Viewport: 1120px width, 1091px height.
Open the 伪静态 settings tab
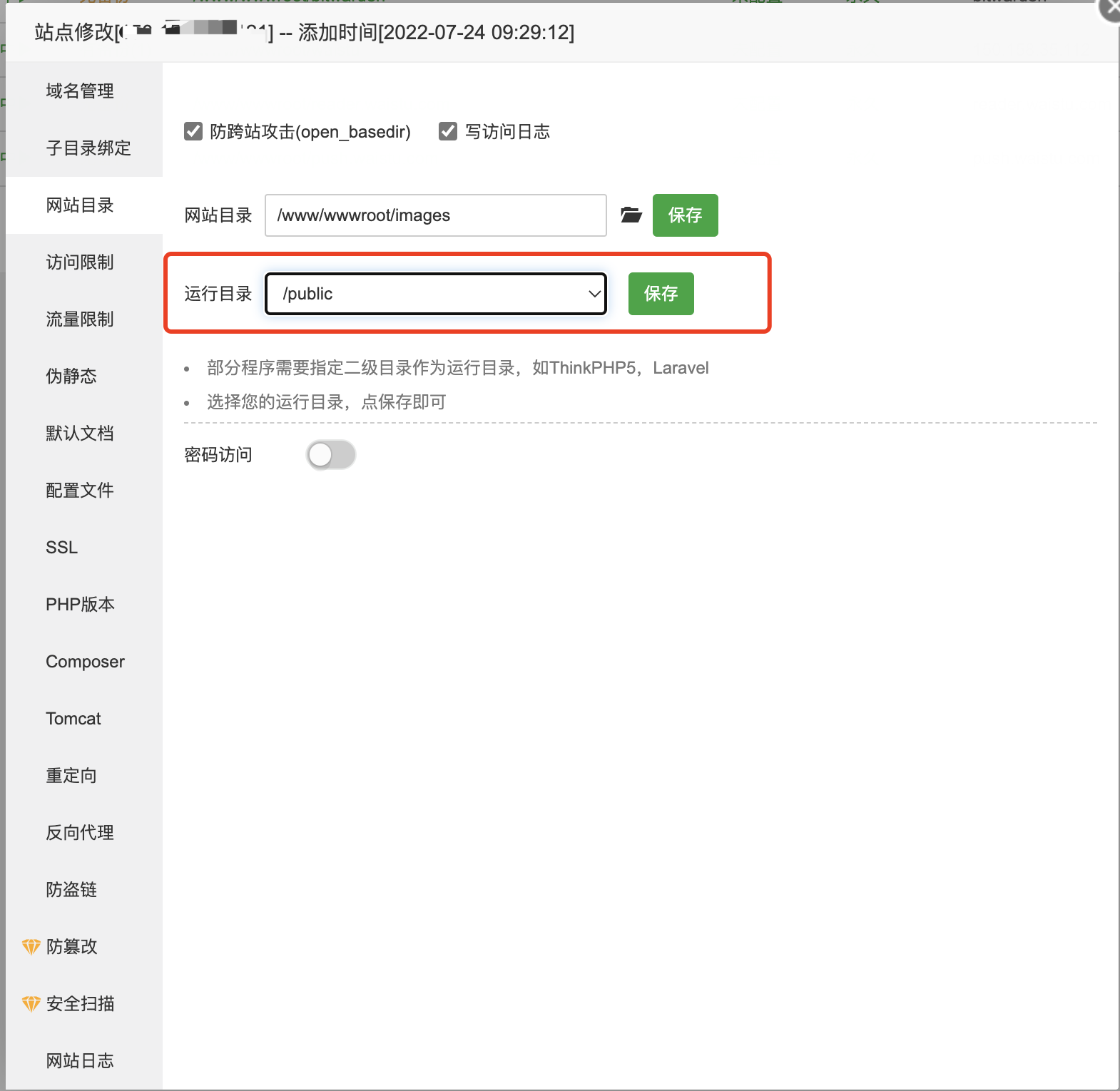click(71, 377)
